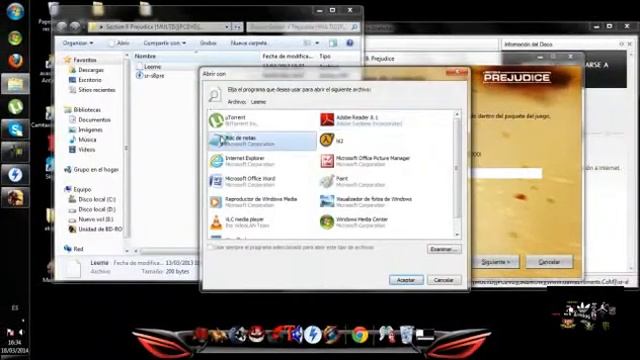Sort by Fecha de modificación column header
640x360 pixels.
[x=288, y=56]
